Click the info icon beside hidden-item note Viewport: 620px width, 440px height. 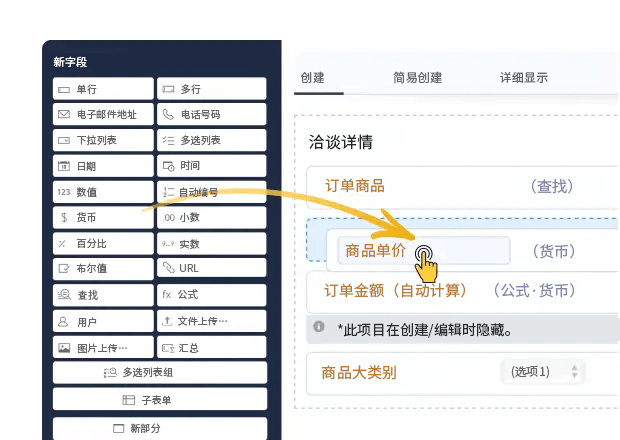319,327
